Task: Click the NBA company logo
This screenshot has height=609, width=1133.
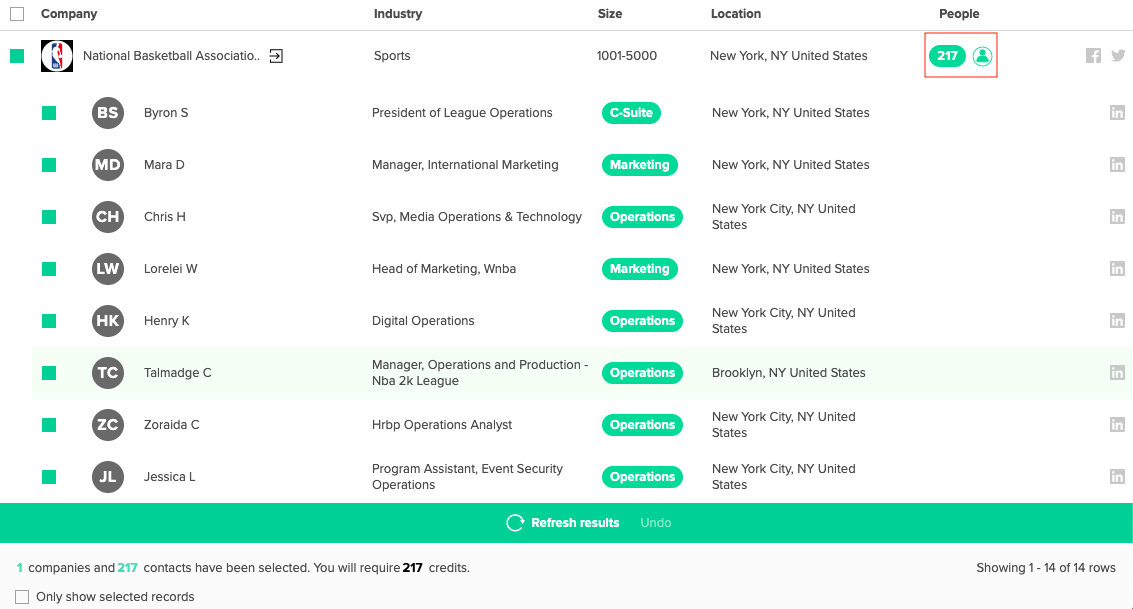Action: [x=57, y=56]
